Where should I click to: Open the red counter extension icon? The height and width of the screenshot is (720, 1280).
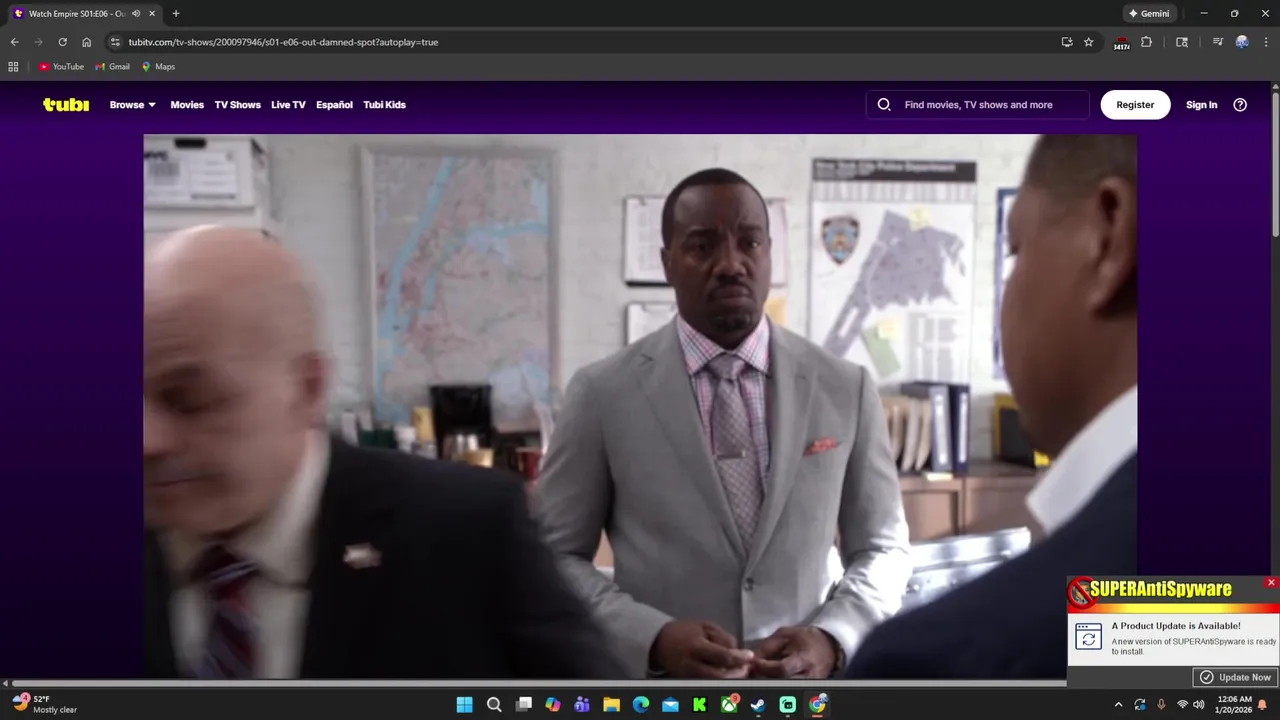click(x=1121, y=43)
